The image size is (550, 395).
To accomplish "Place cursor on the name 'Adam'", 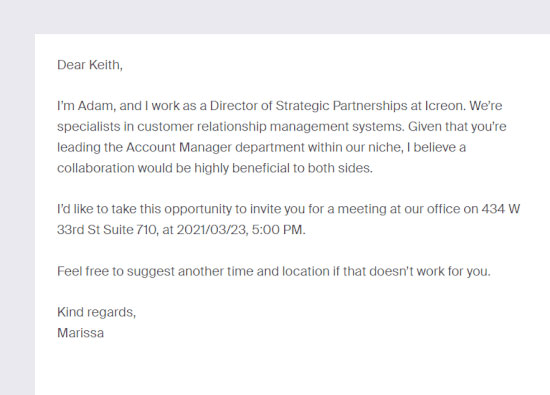I will (96, 106).
